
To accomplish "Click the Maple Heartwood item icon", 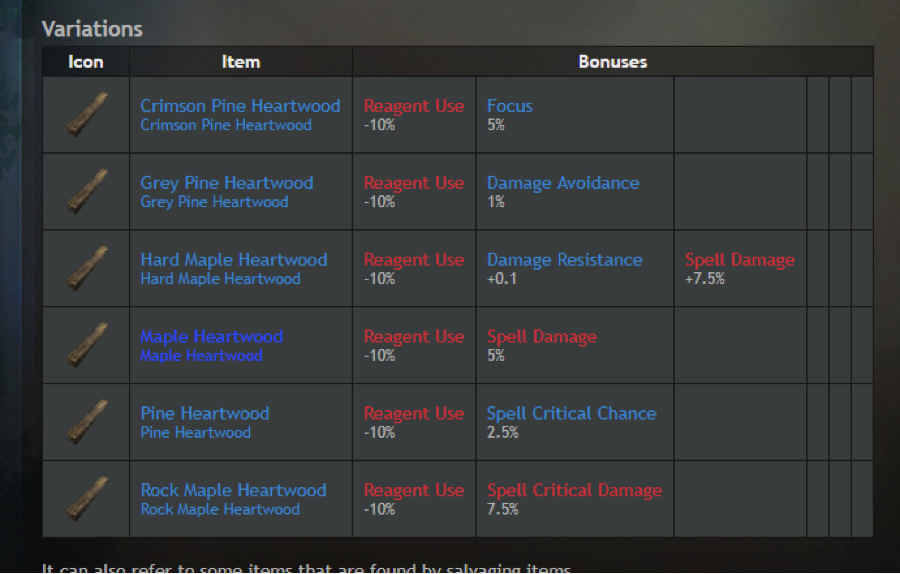I will [x=87, y=345].
